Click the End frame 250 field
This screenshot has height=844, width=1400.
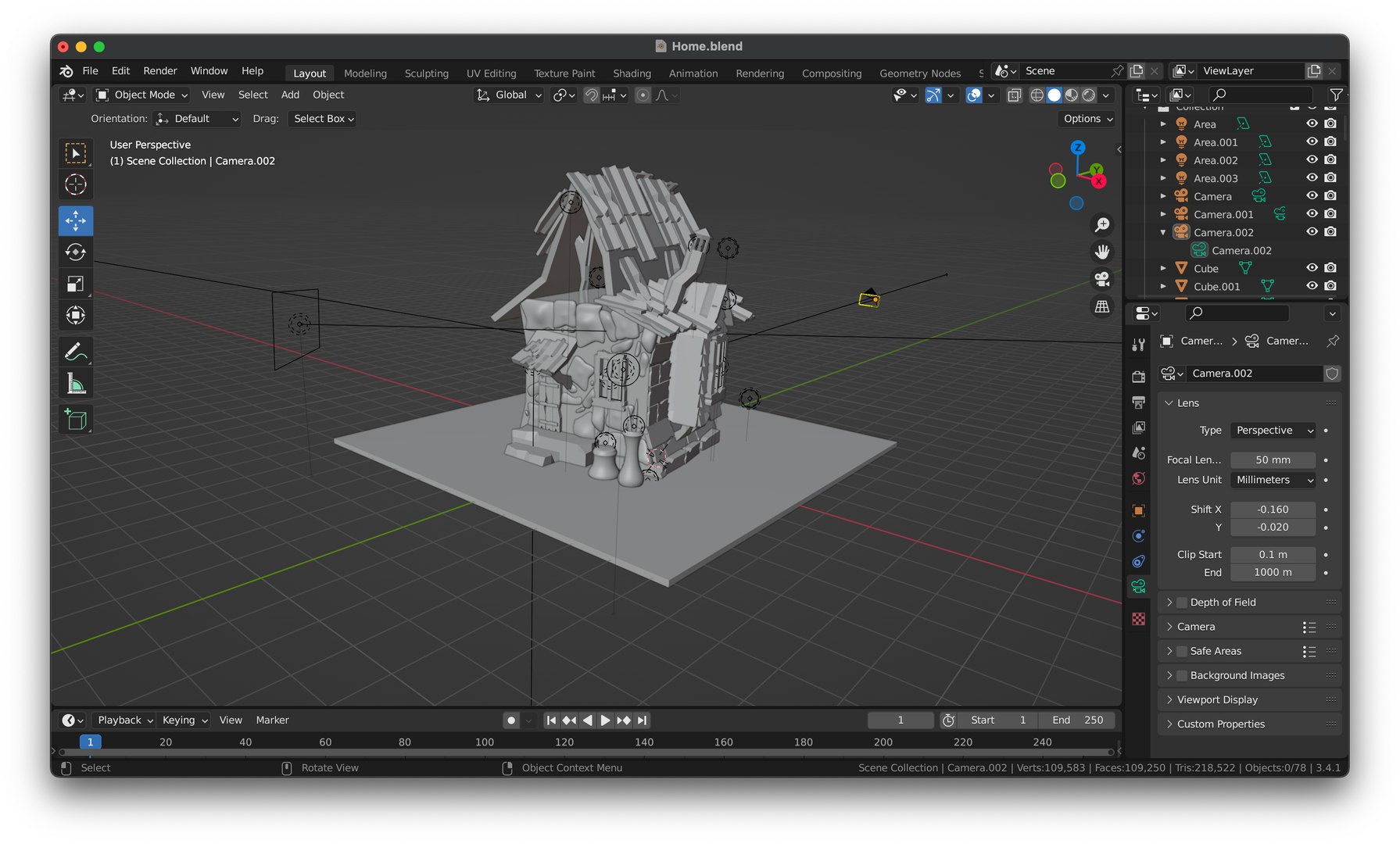coord(1077,721)
